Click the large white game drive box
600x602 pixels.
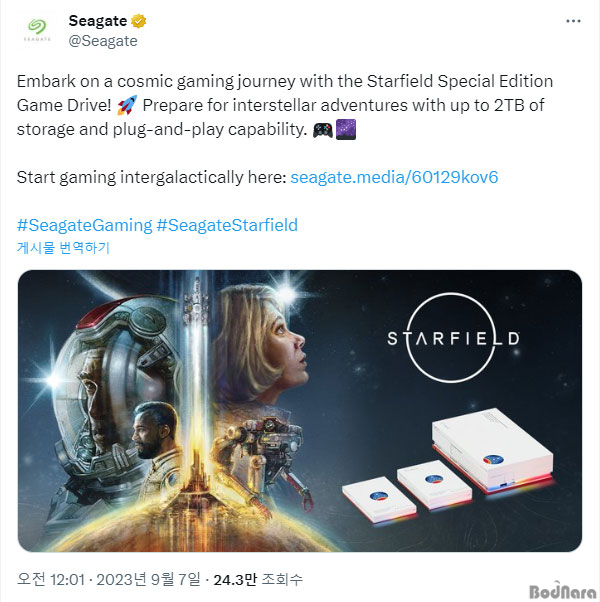(493, 450)
